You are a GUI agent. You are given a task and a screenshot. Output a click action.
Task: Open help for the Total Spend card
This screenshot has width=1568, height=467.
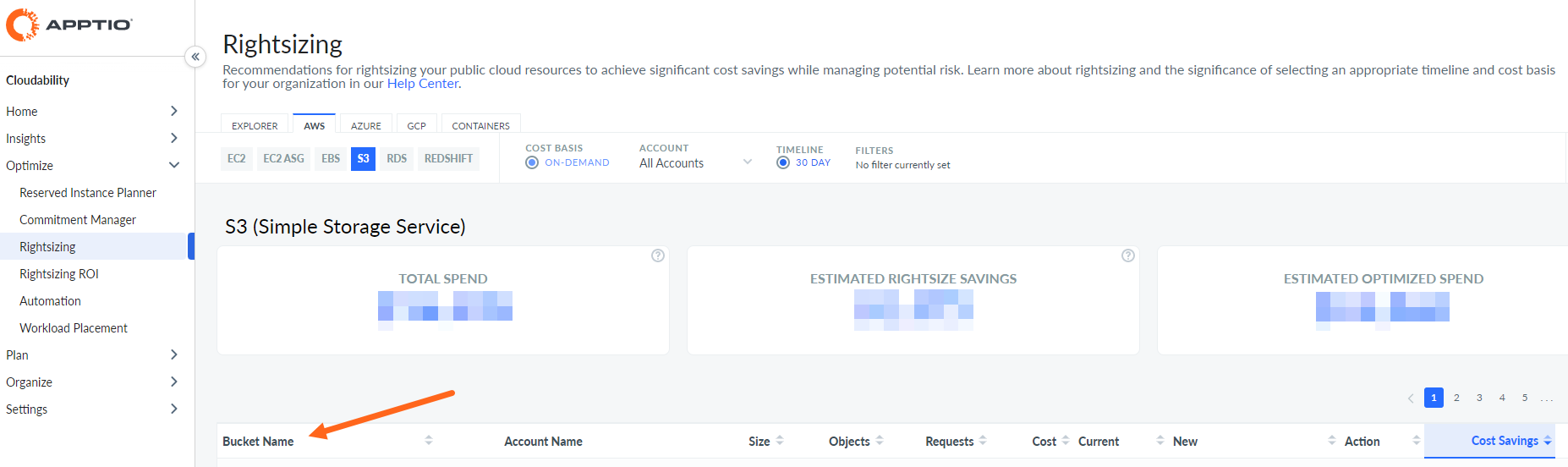[x=658, y=255]
